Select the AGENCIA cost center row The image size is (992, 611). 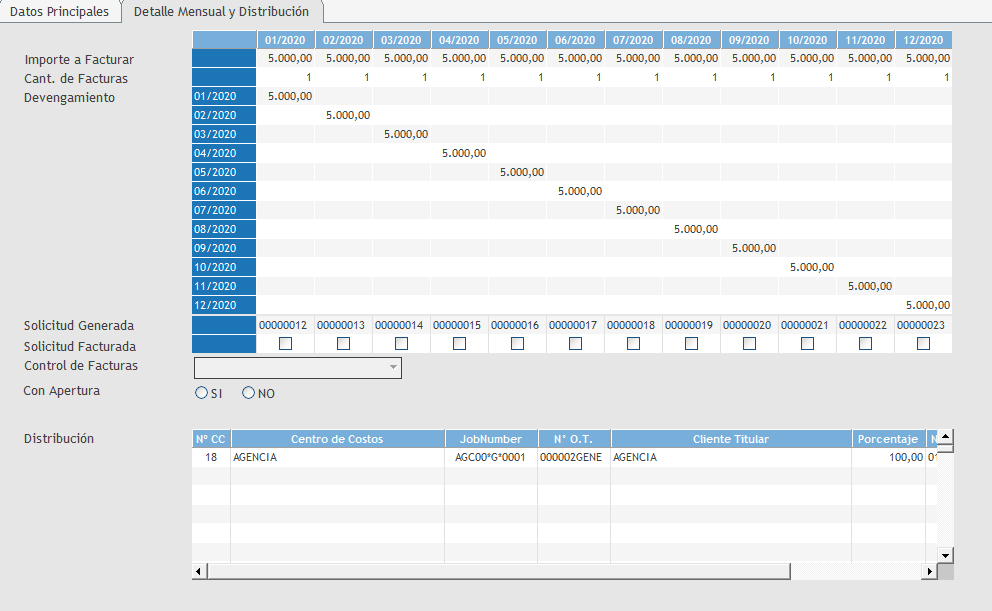(x=337, y=458)
